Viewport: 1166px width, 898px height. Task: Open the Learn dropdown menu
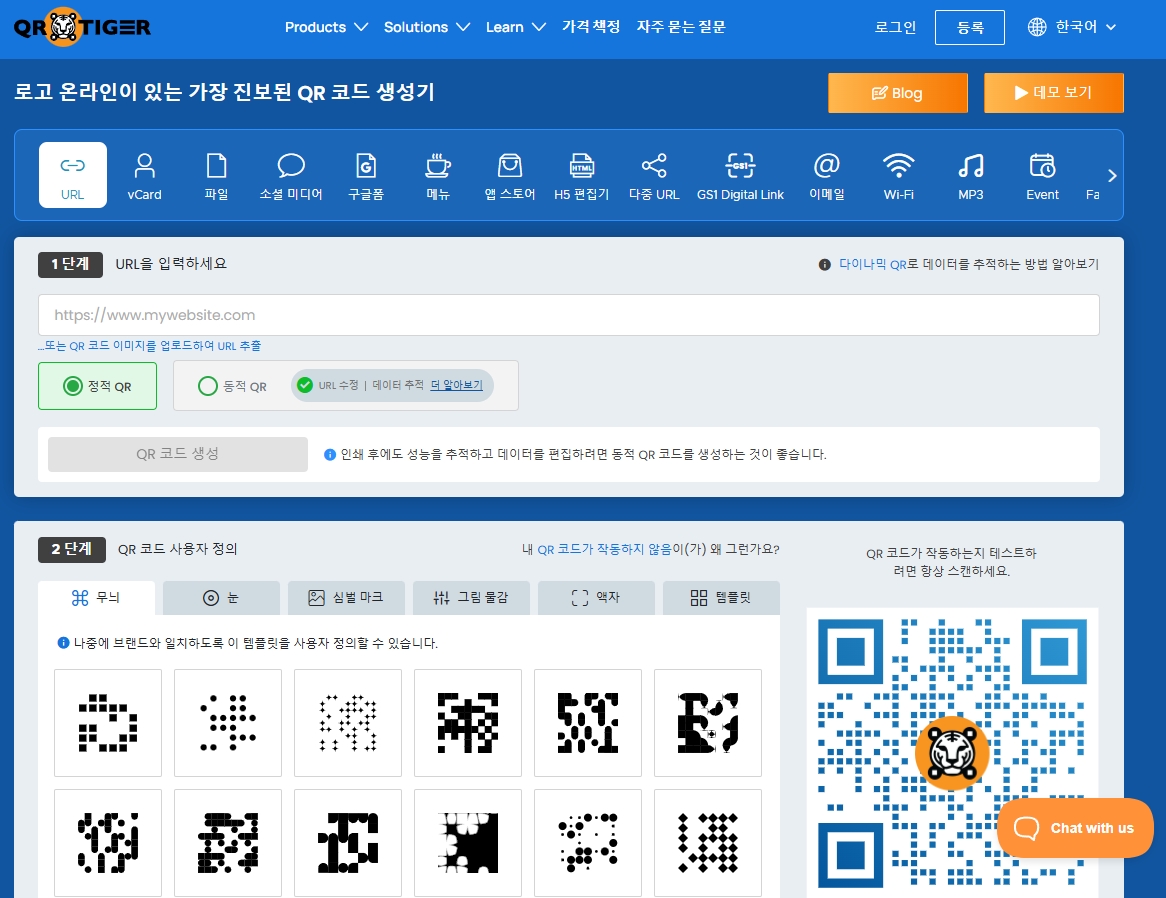tap(516, 27)
